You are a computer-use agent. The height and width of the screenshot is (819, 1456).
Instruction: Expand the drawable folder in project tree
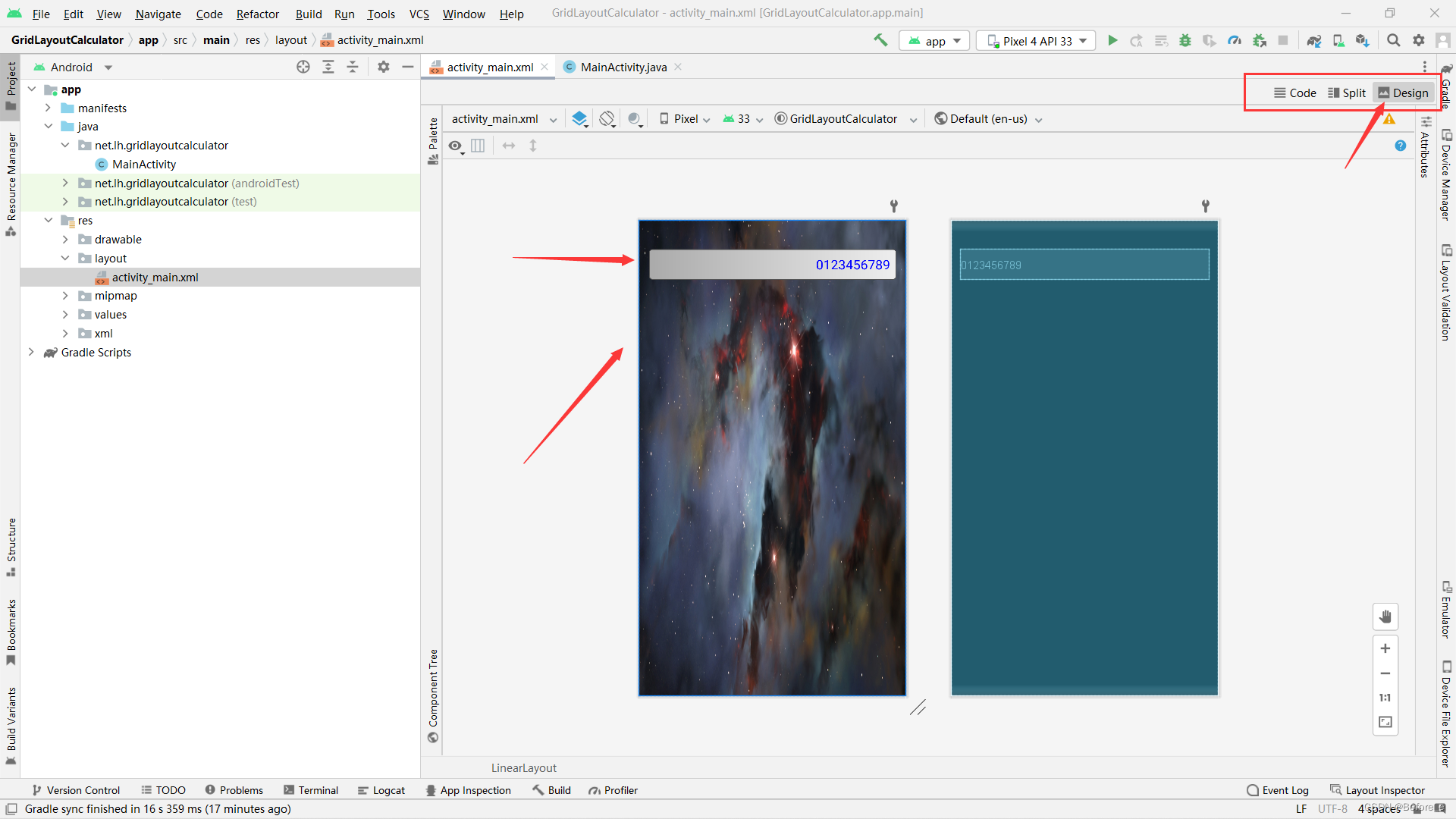click(x=65, y=240)
